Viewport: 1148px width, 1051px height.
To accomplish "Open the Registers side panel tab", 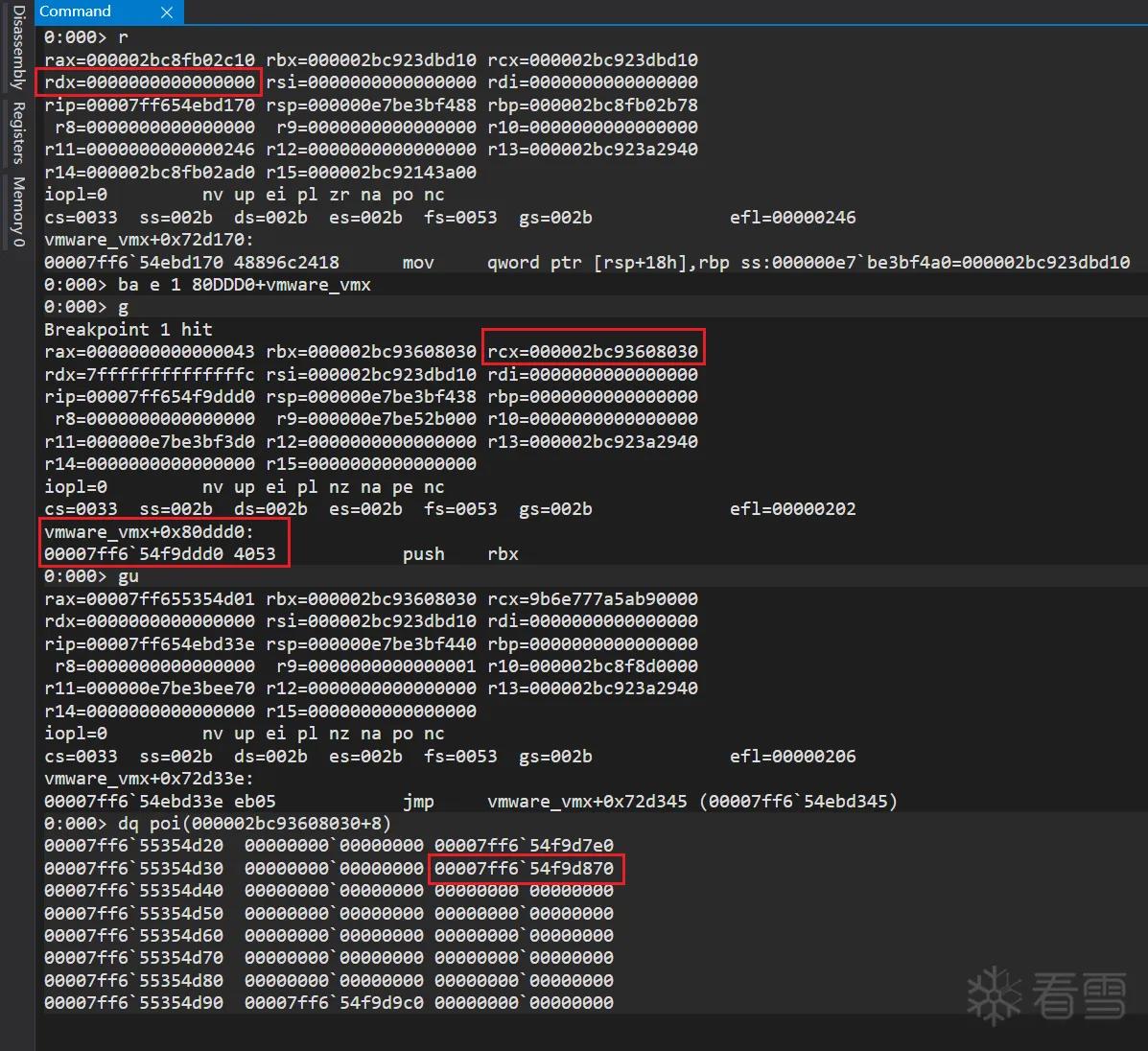I will point(18,132).
